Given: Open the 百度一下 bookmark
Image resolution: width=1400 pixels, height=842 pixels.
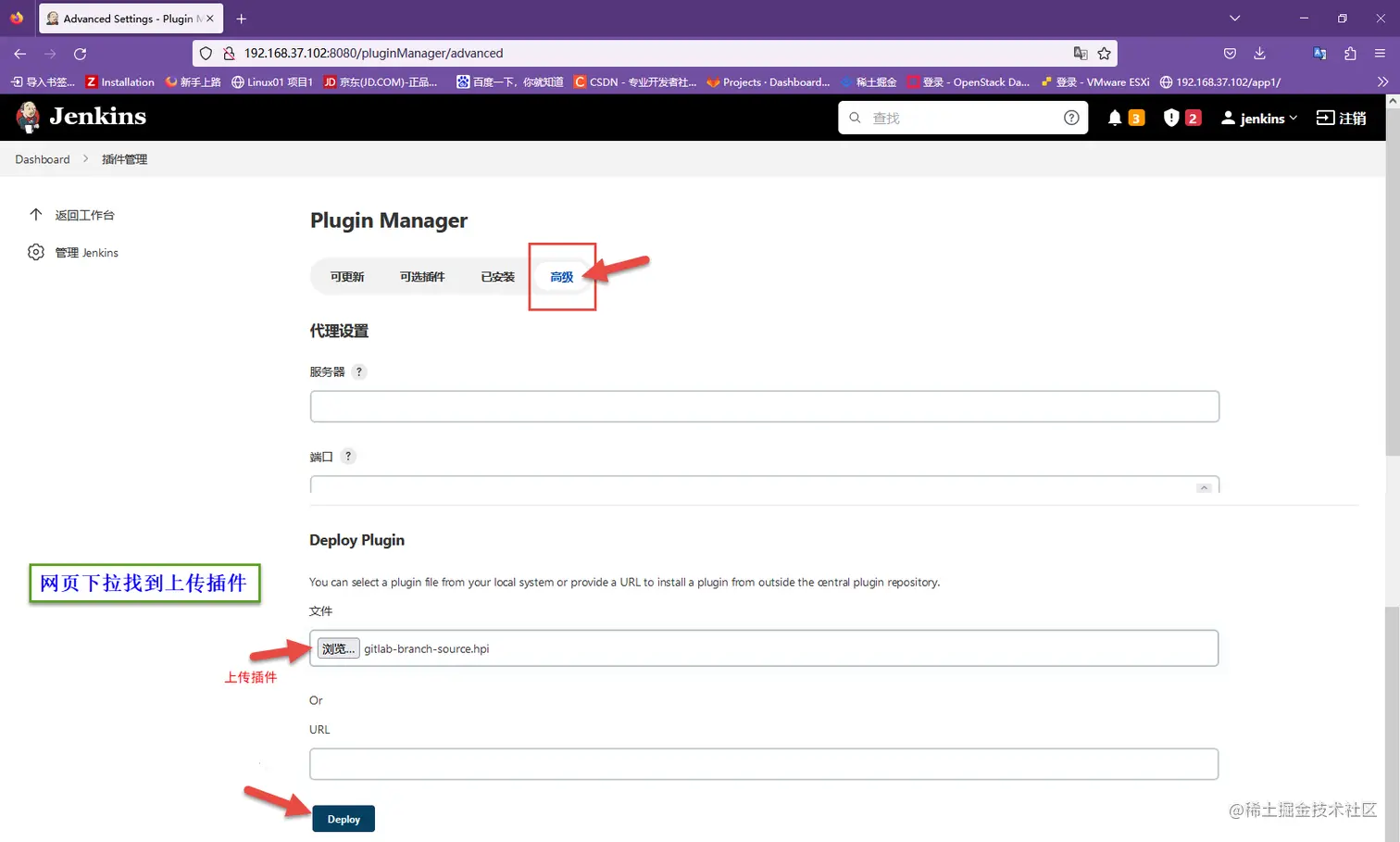Looking at the screenshot, I should (x=510, y=82).
